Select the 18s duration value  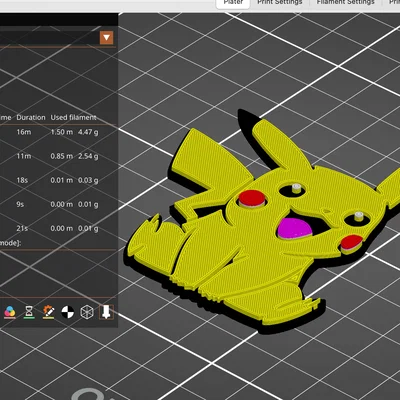[x=22, y=180]
